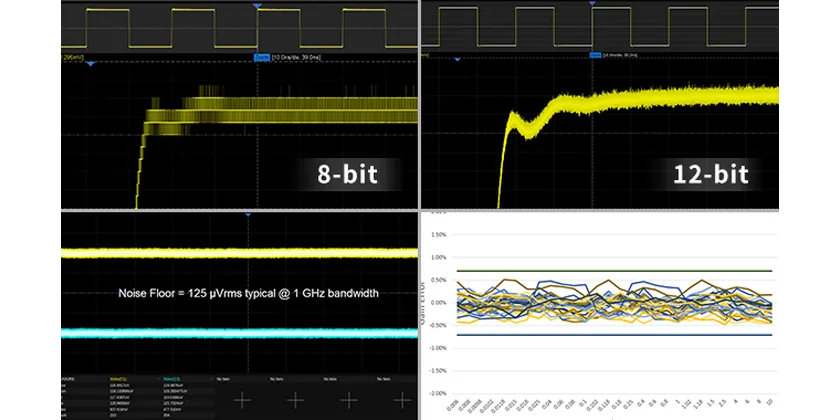The image size is (840, 420).
Task: Click the blue trigger marker above 12-bit overview
Action: click(592, 3)
